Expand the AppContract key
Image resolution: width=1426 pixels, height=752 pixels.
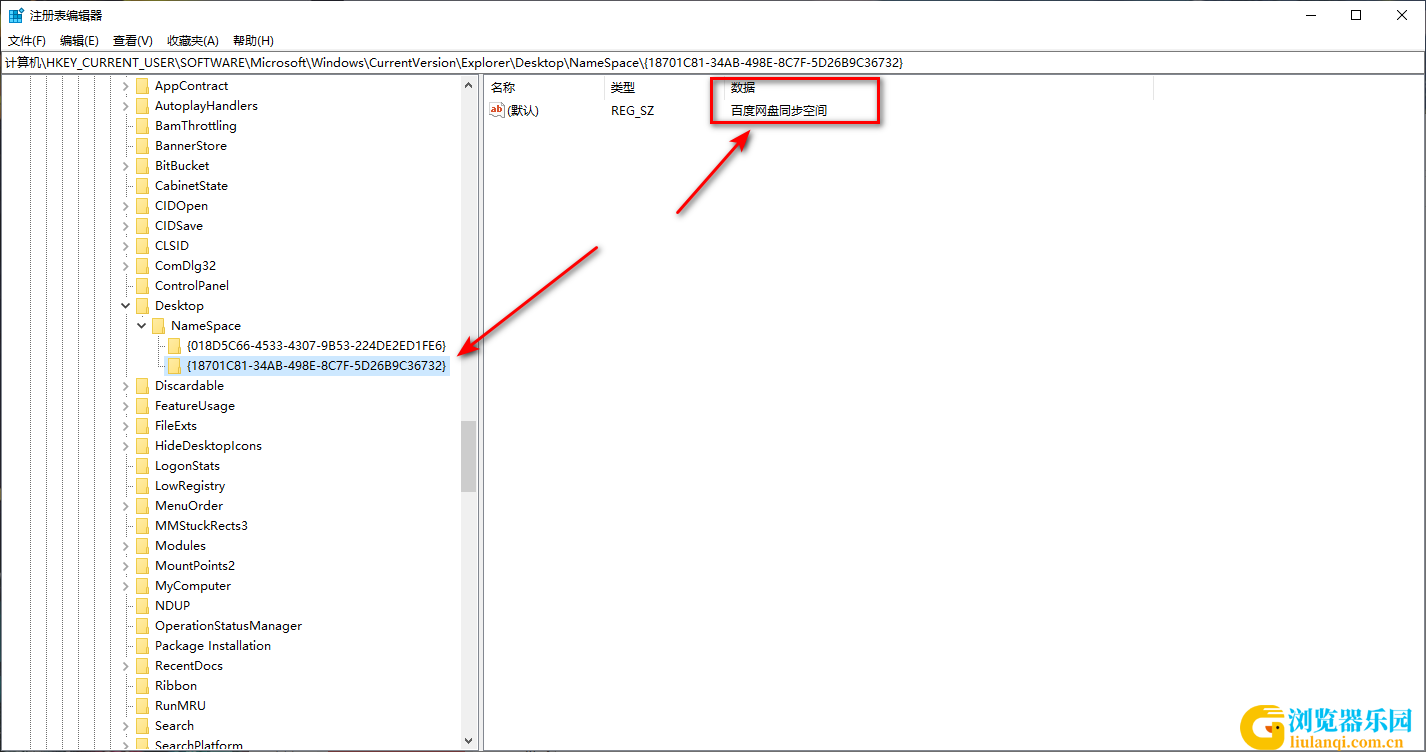pos(125,86)
